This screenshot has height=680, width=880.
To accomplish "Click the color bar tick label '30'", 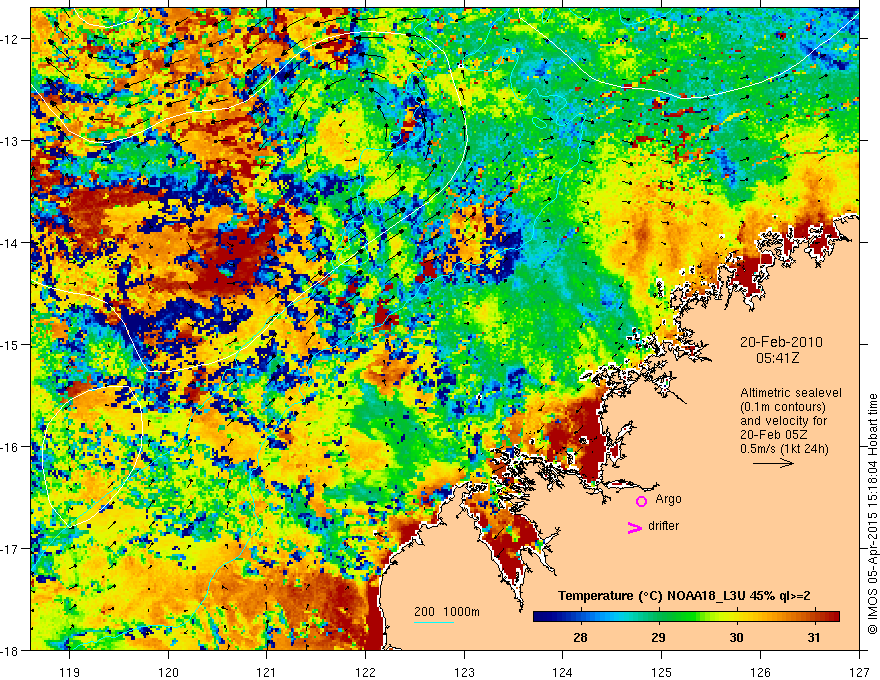I will pos(736,637).
